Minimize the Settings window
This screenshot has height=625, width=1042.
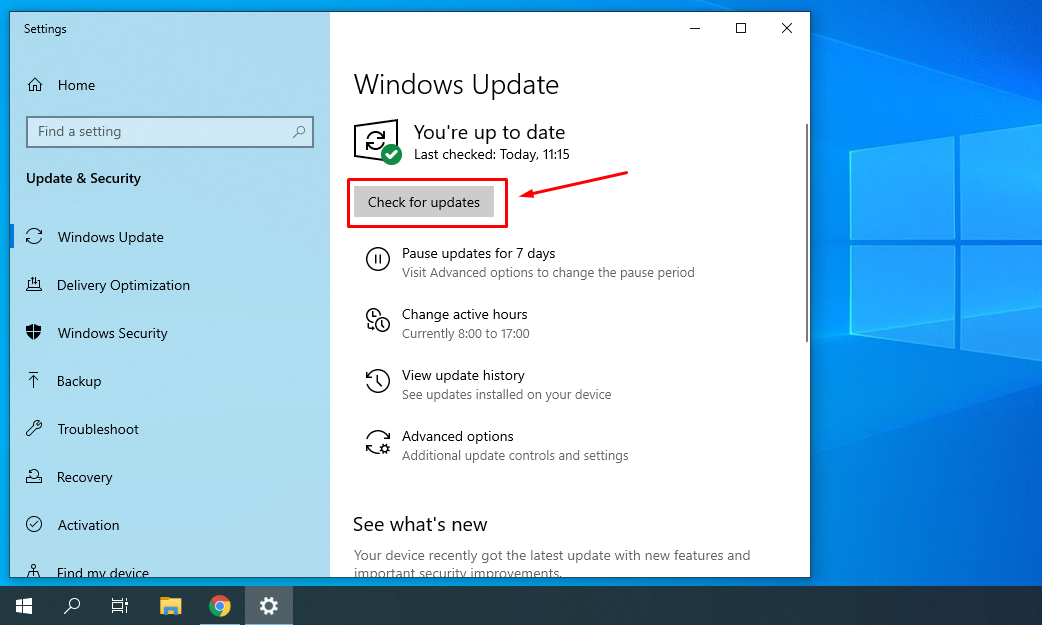tap(695, 28)
